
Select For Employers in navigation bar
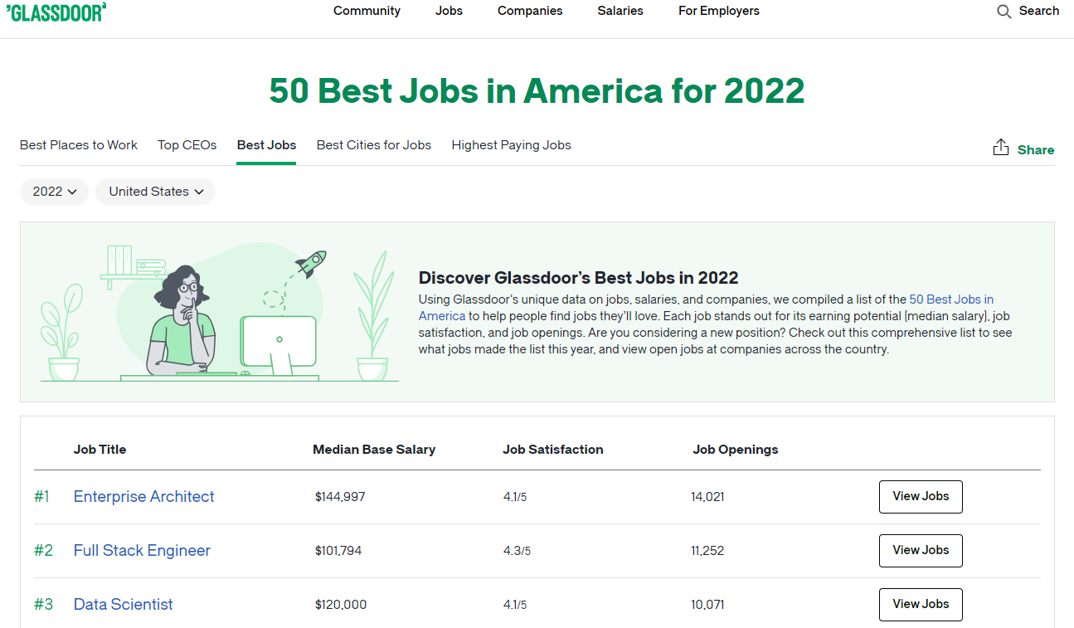coord(718,11)
